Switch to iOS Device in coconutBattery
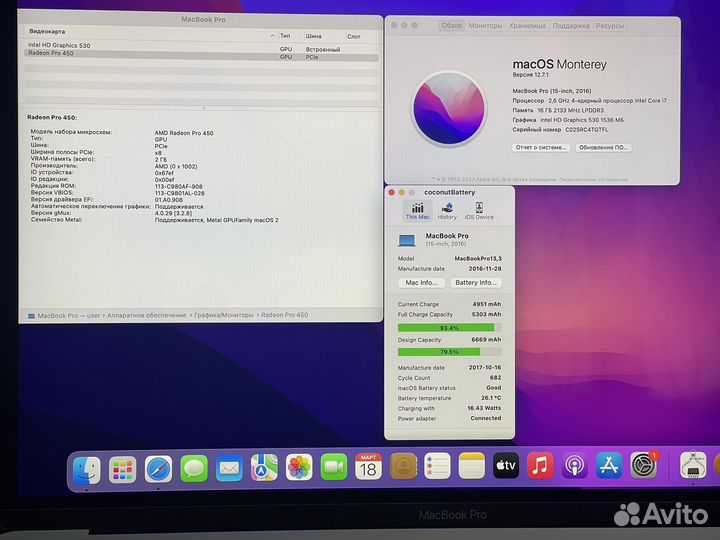Image resolution: width=720 pixels, height=540 pixels. [479, 211]
